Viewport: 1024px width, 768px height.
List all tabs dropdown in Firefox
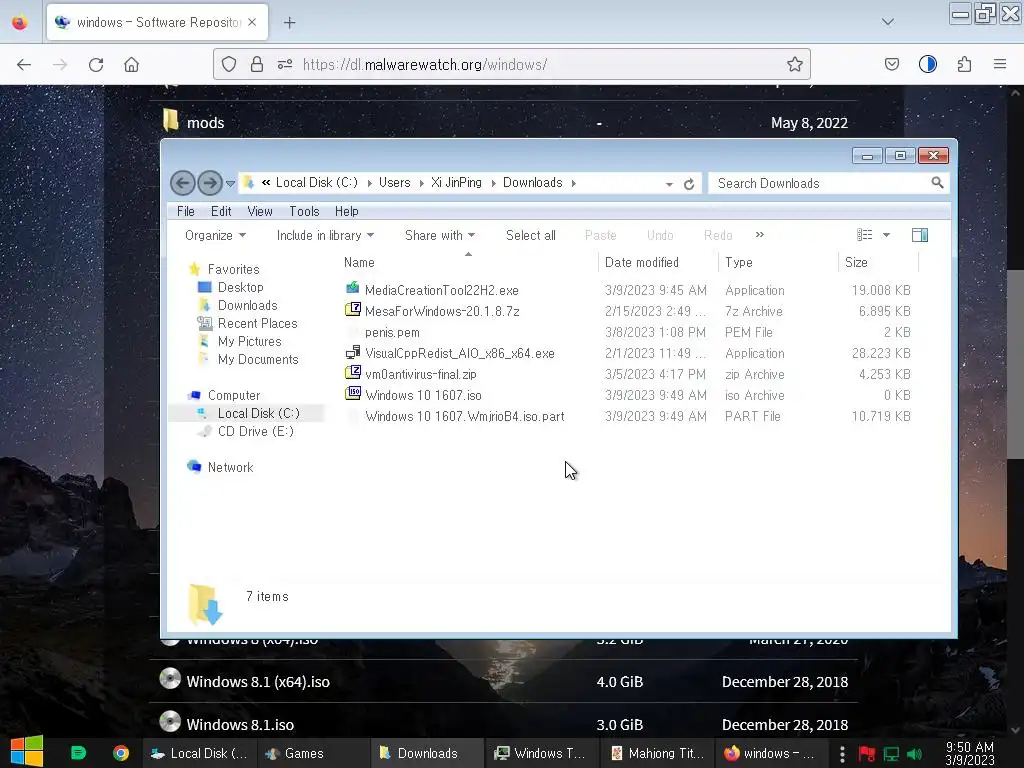pyautogui.click(x=888, y=22)
